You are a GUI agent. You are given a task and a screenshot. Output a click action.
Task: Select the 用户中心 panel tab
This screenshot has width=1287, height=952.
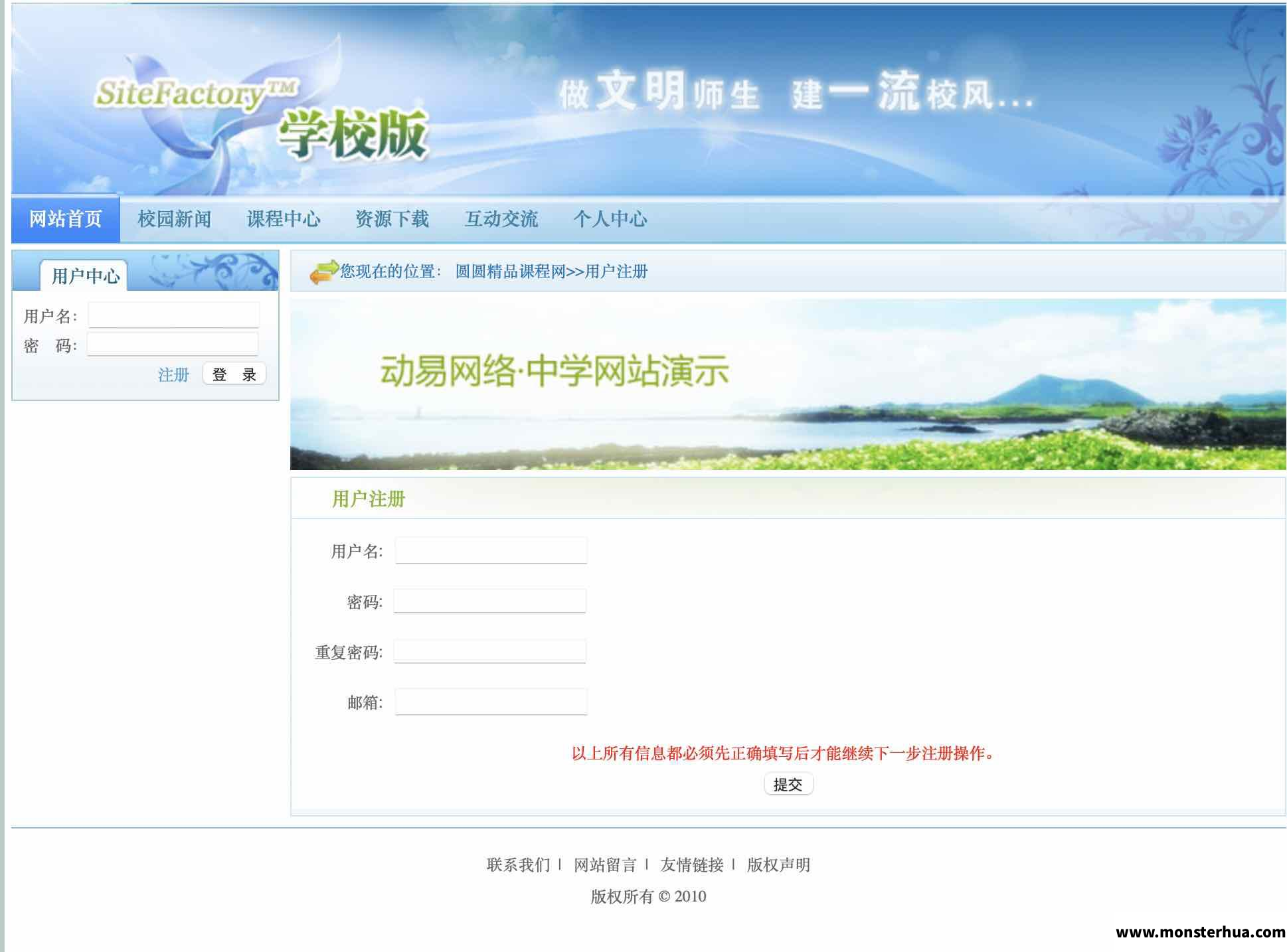click(x=85, y=276)
